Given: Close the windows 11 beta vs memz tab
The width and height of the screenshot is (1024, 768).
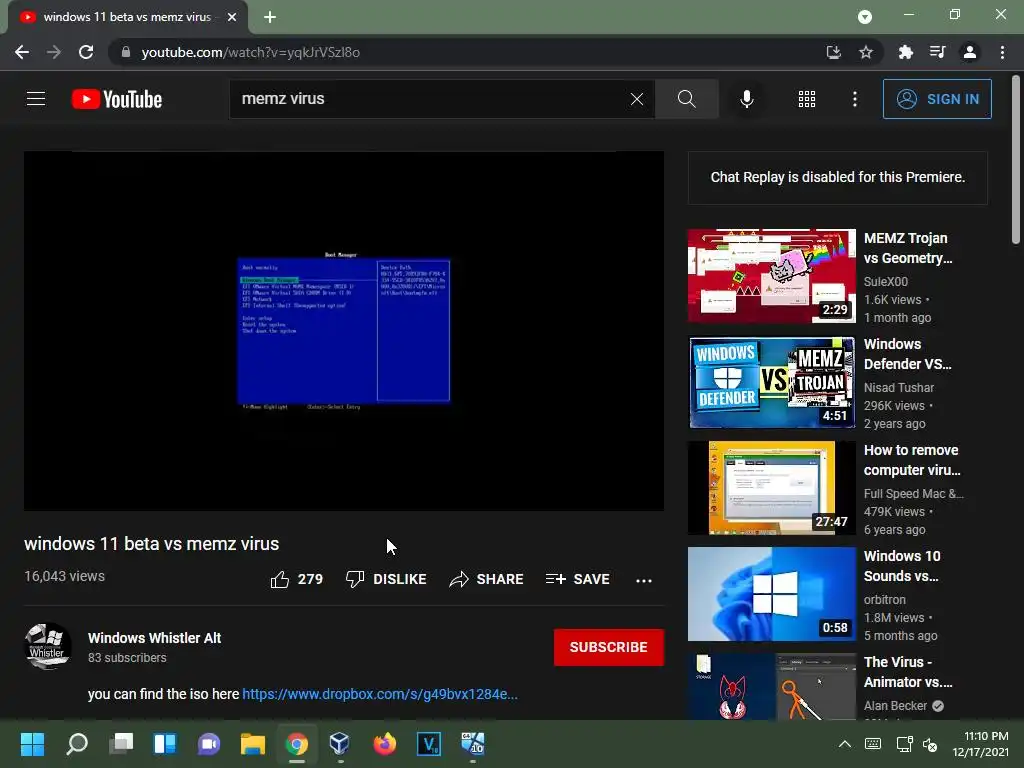Looking at the screenshot, I should (232, 17).
